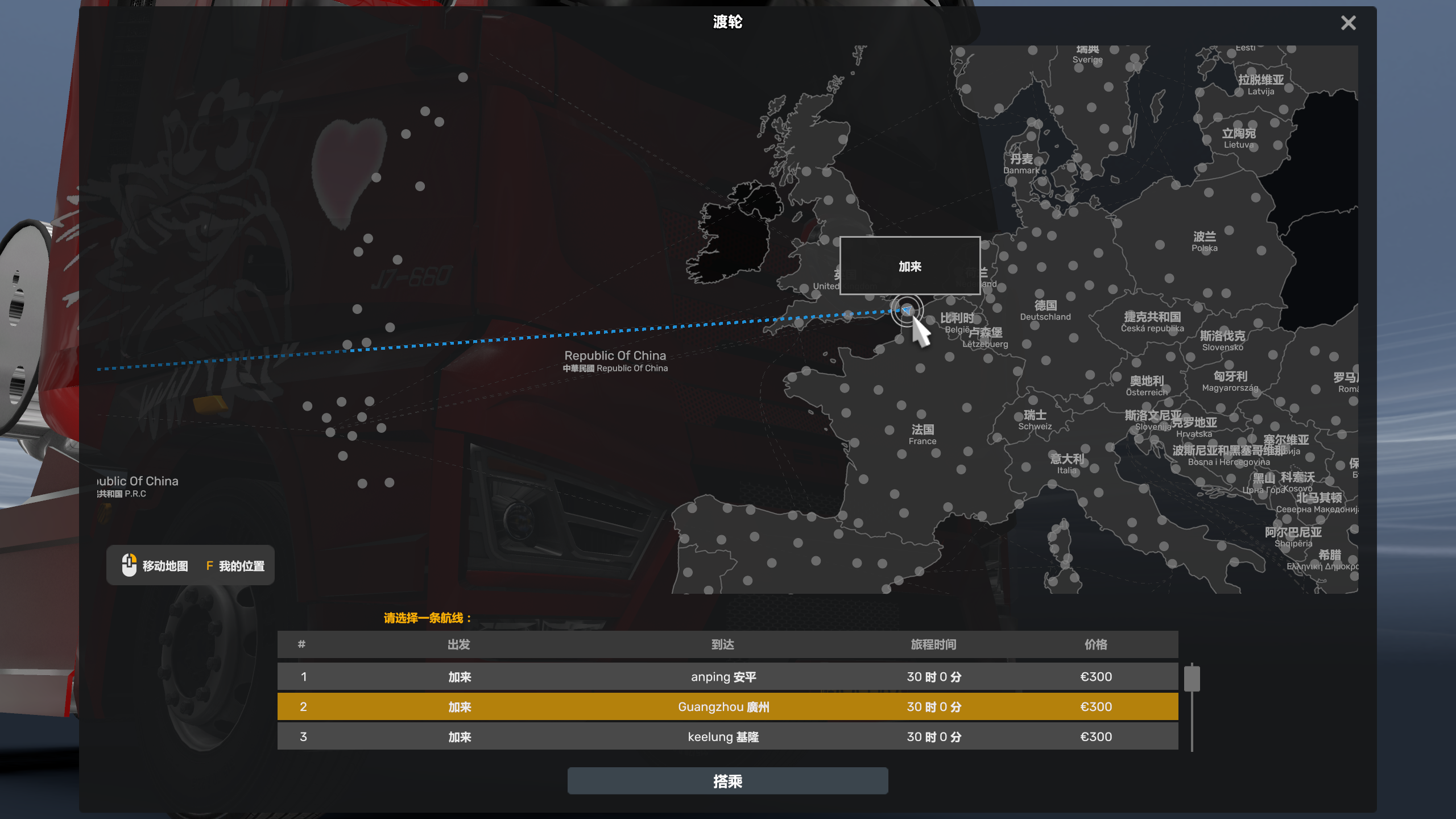This screenshot has height=819, width=1456.
Task: Click the 波兰 Polska map label
Action: pyautogui.click(x=1205, y=241)
